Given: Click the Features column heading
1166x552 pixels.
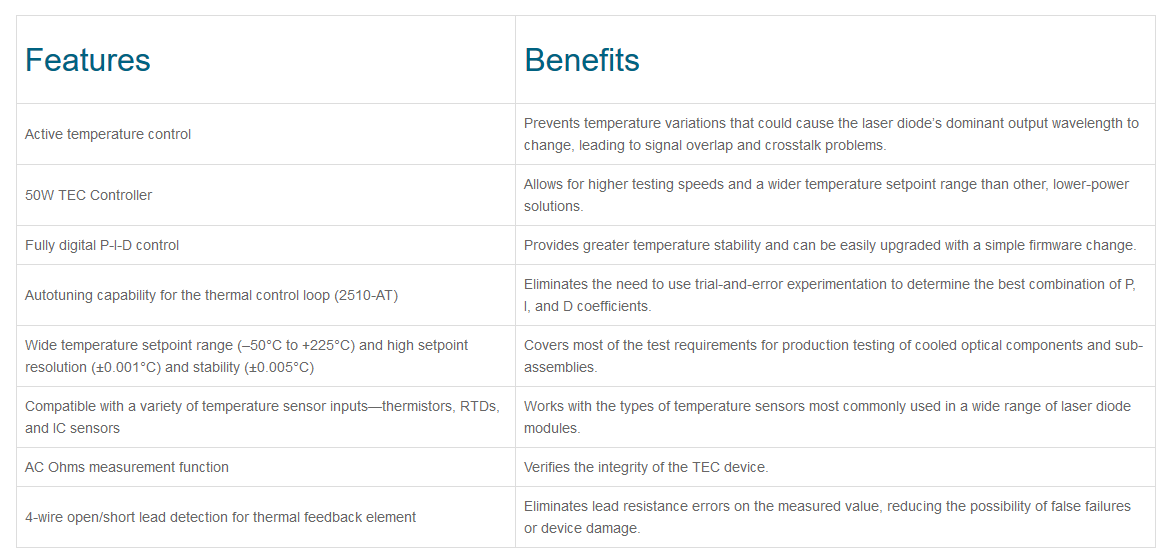Looking at the screenshot, I should pyautogui.click(x=88, y=60).
